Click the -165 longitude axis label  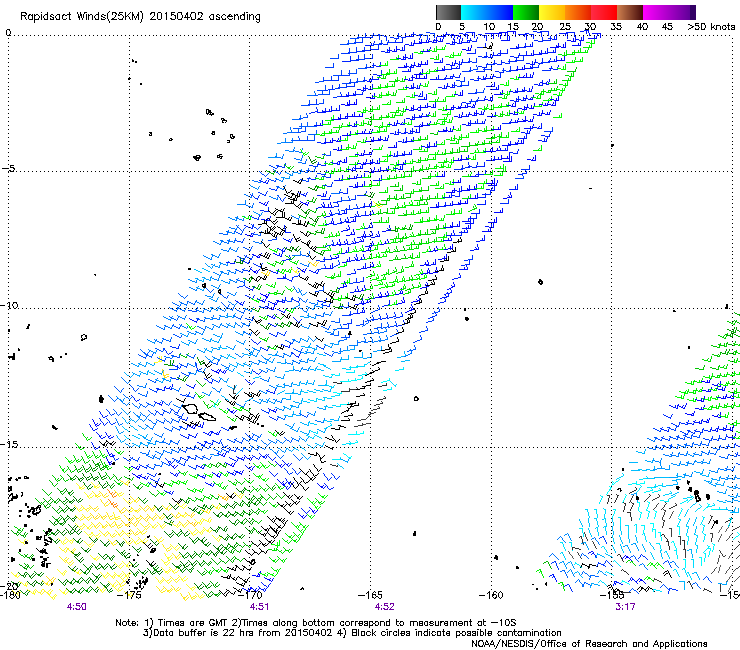tap(371, 595)
